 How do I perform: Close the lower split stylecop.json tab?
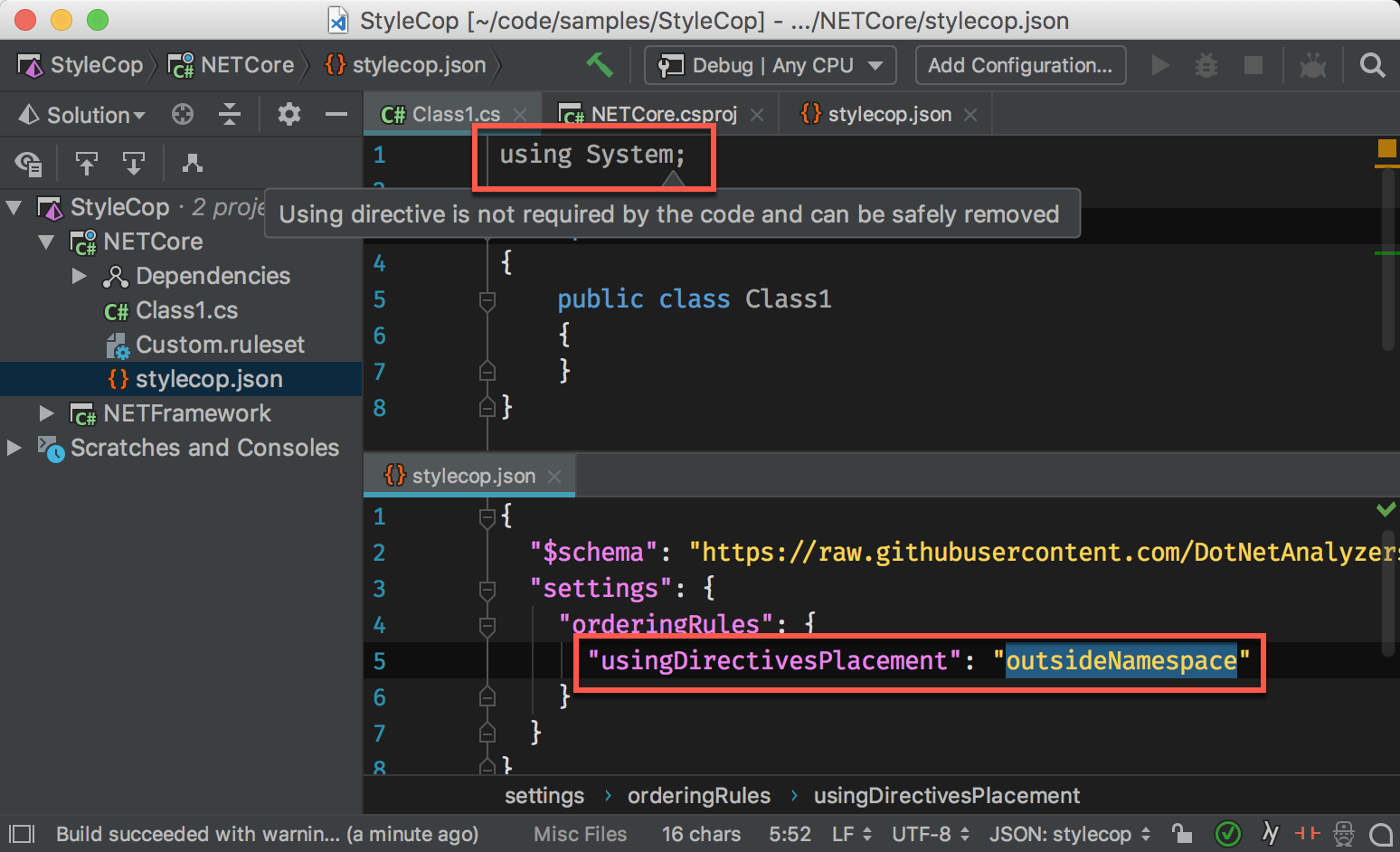[554, 477]
